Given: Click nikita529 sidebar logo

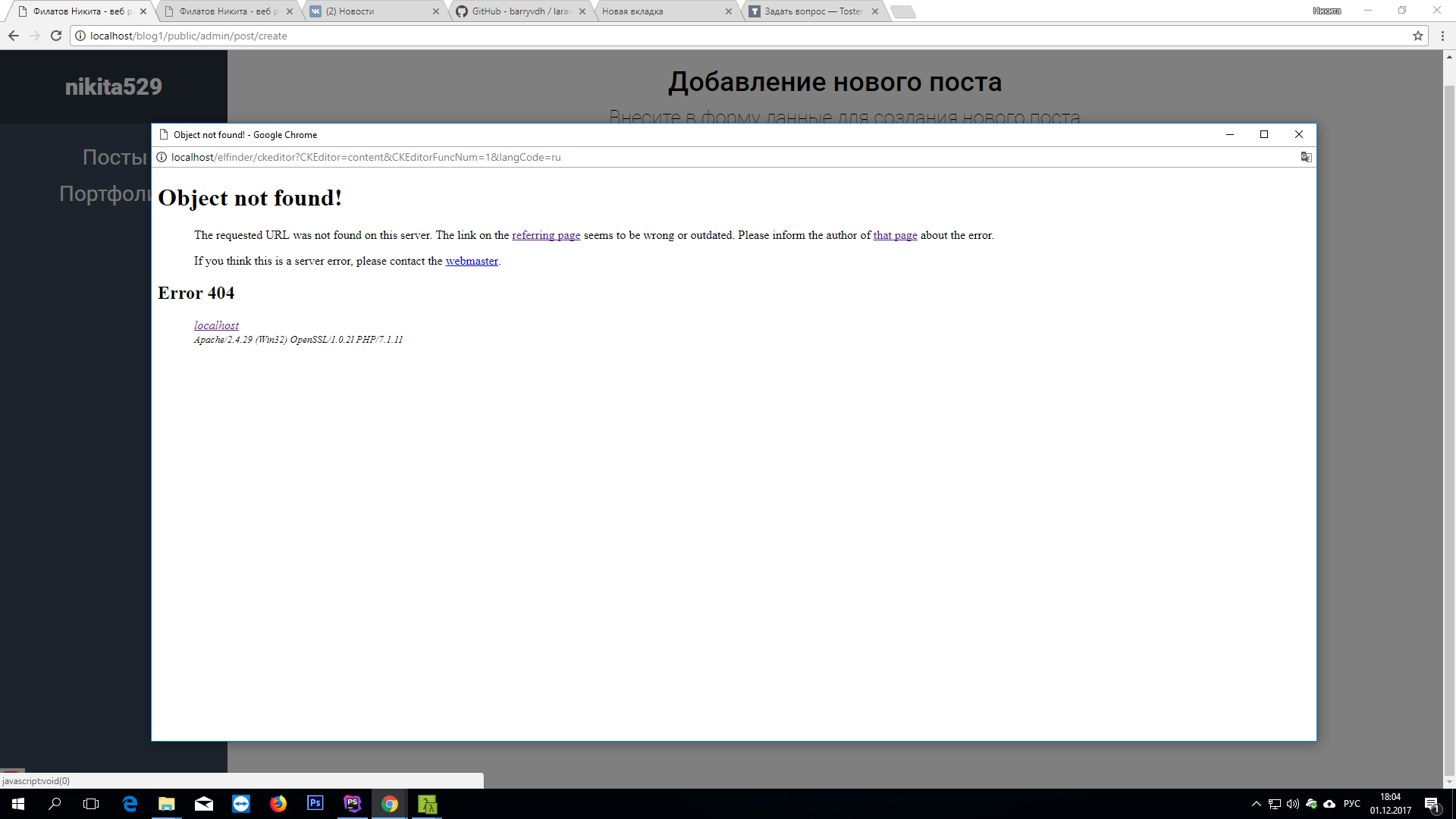Looking at the screenshot, I should (114, 86).
